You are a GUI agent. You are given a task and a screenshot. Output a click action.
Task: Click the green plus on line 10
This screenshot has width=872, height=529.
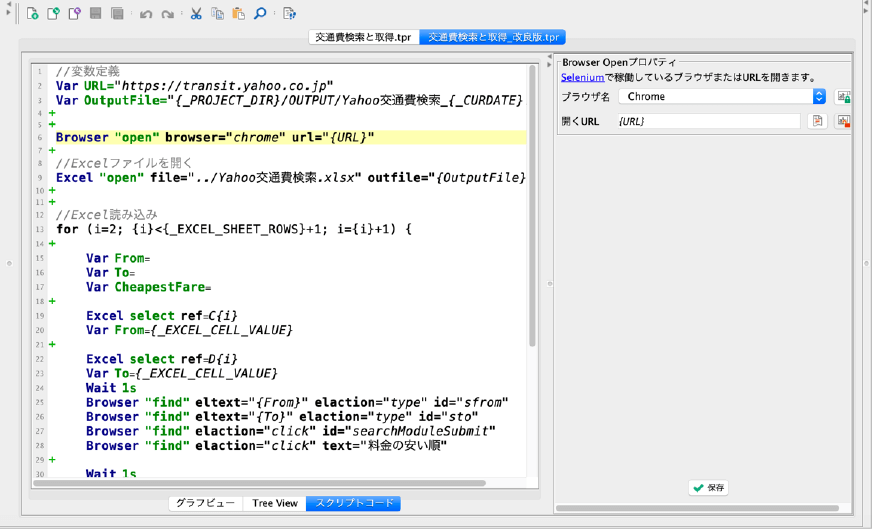[52, 190]
